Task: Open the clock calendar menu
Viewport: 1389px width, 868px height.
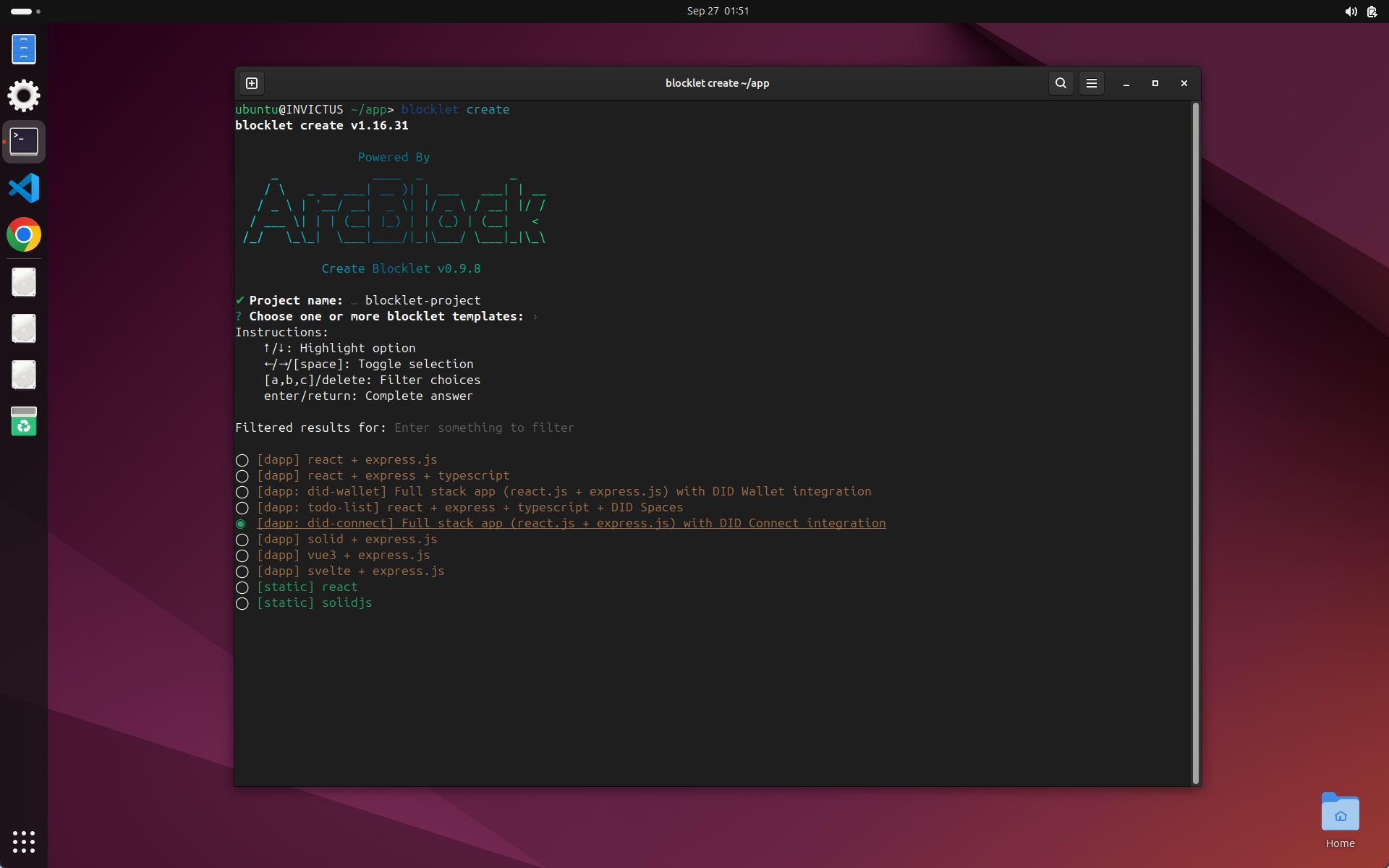Action: coord(718,11)
